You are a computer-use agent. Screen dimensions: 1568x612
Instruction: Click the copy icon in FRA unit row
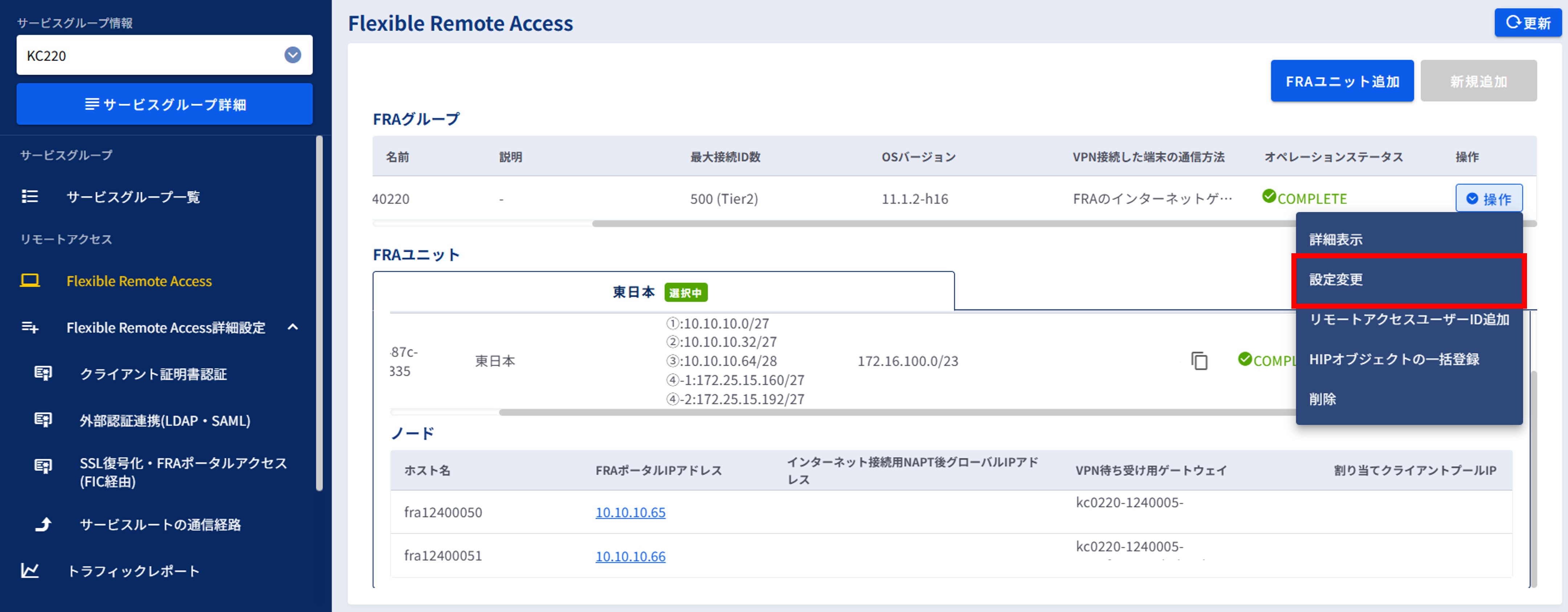[1199, 361]
